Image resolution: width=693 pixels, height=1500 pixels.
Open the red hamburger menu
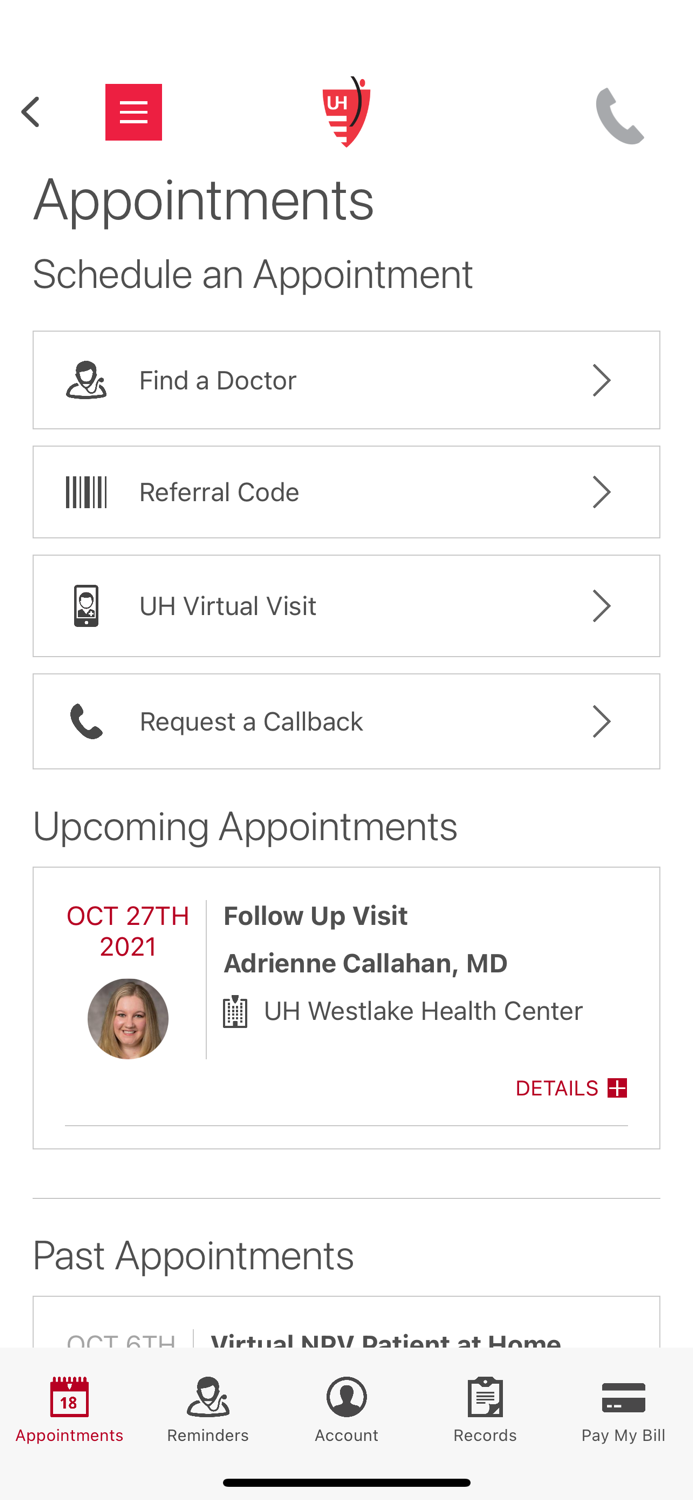point(133,112)
